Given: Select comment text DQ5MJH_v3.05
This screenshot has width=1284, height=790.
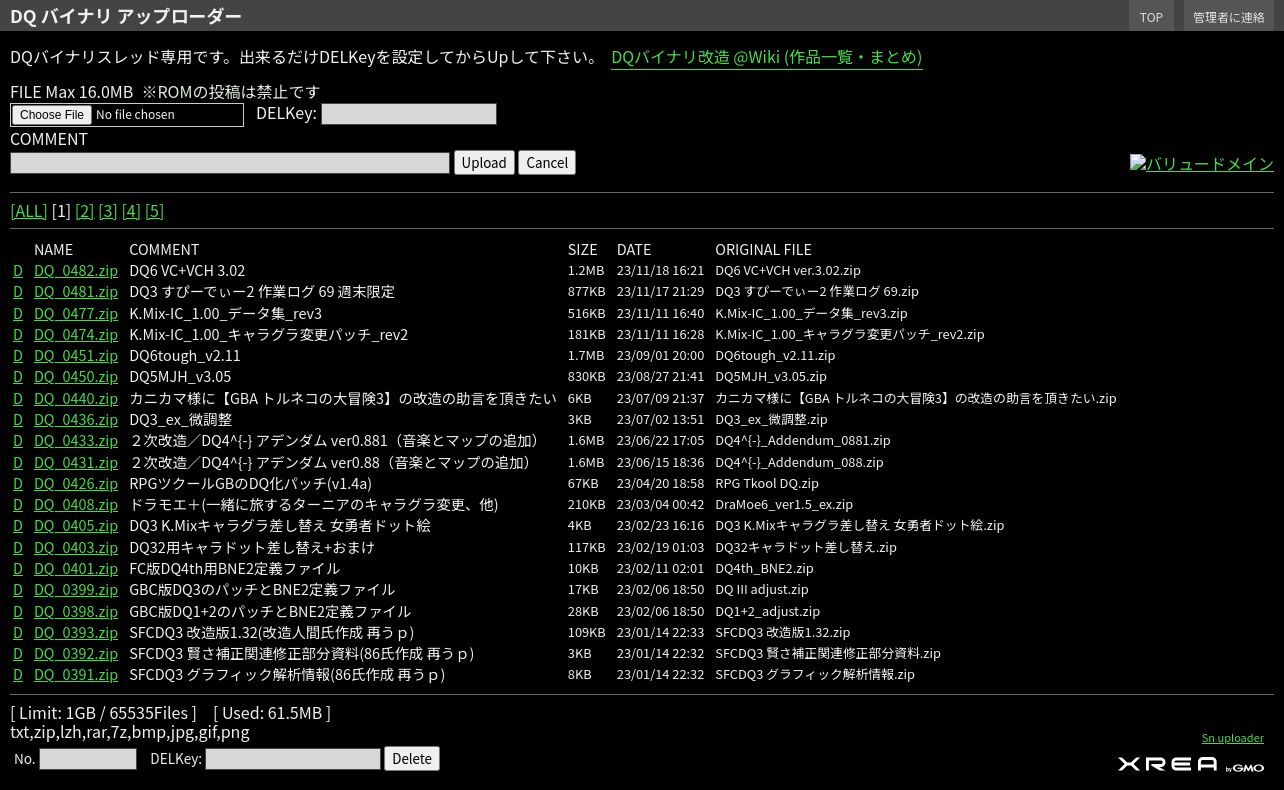Looking at the screenshot, I should coord(180,377).
